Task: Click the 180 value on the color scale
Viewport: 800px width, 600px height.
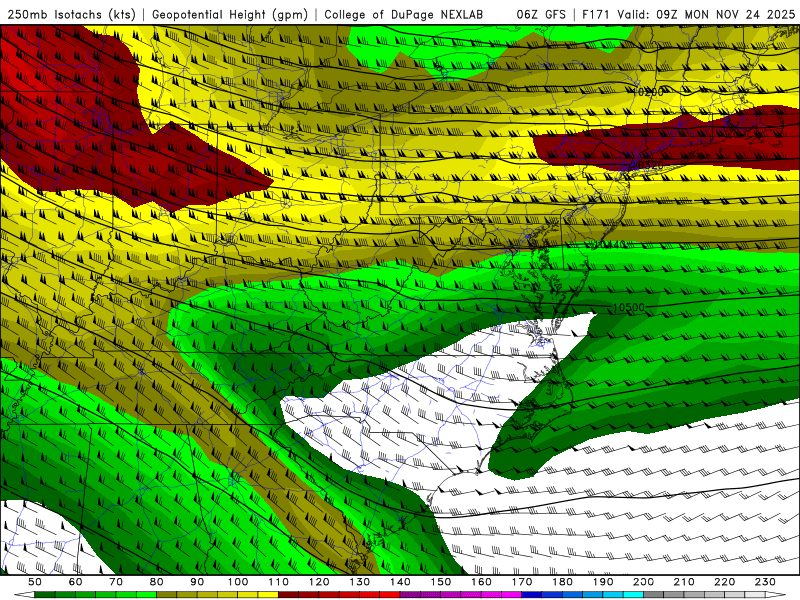Action: click(x=562, y=582)
